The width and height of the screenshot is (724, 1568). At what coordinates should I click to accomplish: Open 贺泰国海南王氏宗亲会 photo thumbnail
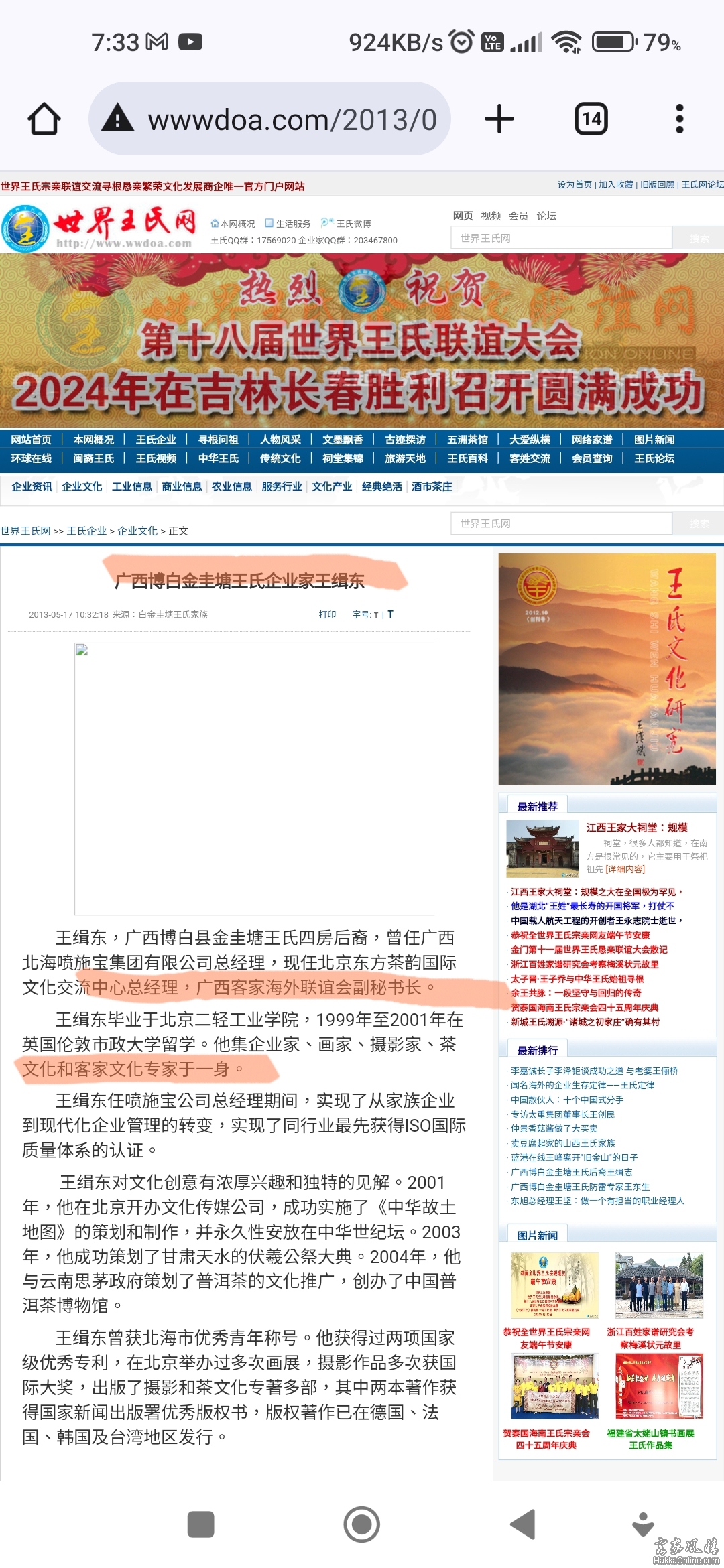(x=554, y=1386)
